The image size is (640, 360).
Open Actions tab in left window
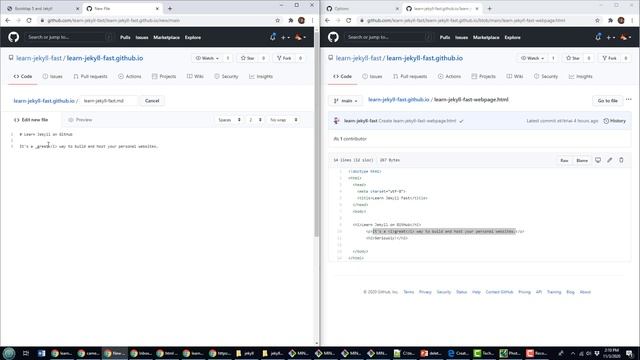129,76
